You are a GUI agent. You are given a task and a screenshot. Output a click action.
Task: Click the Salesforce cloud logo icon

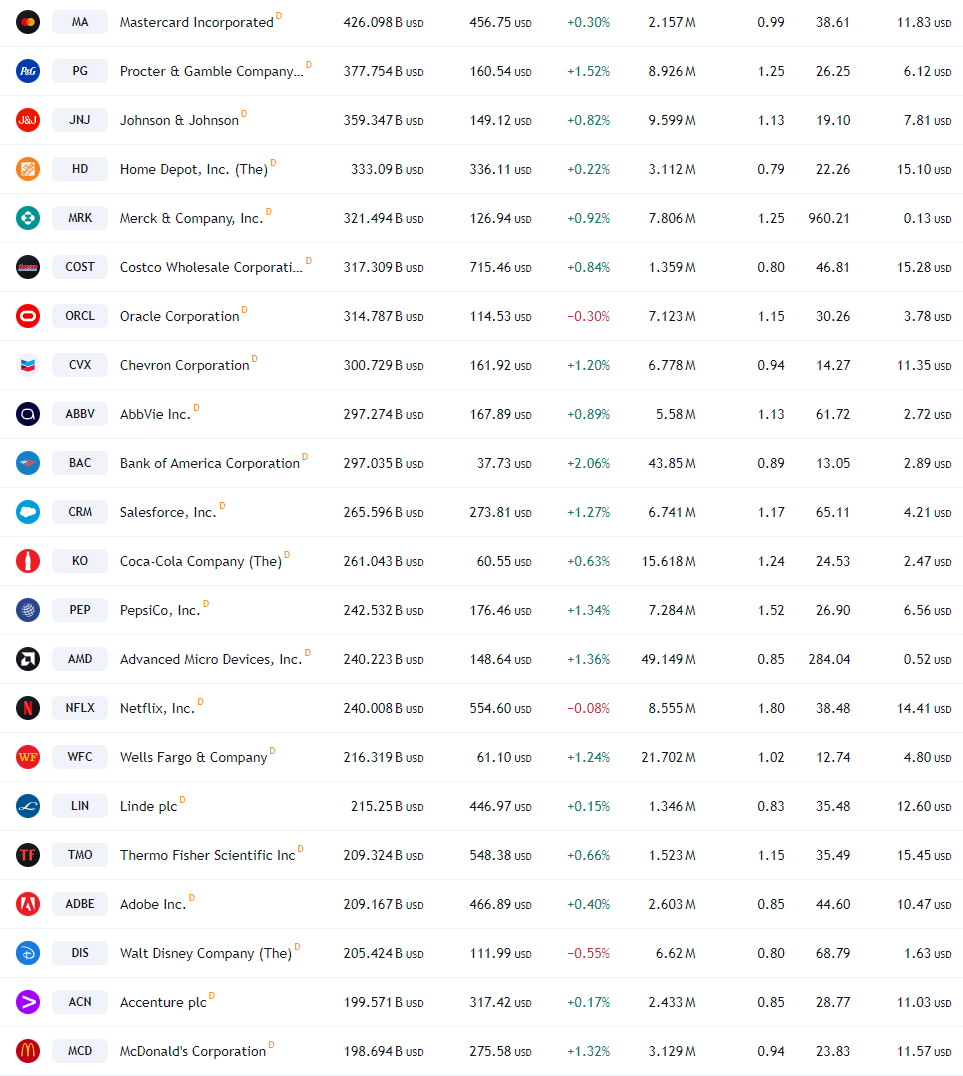tap(28, 512)
